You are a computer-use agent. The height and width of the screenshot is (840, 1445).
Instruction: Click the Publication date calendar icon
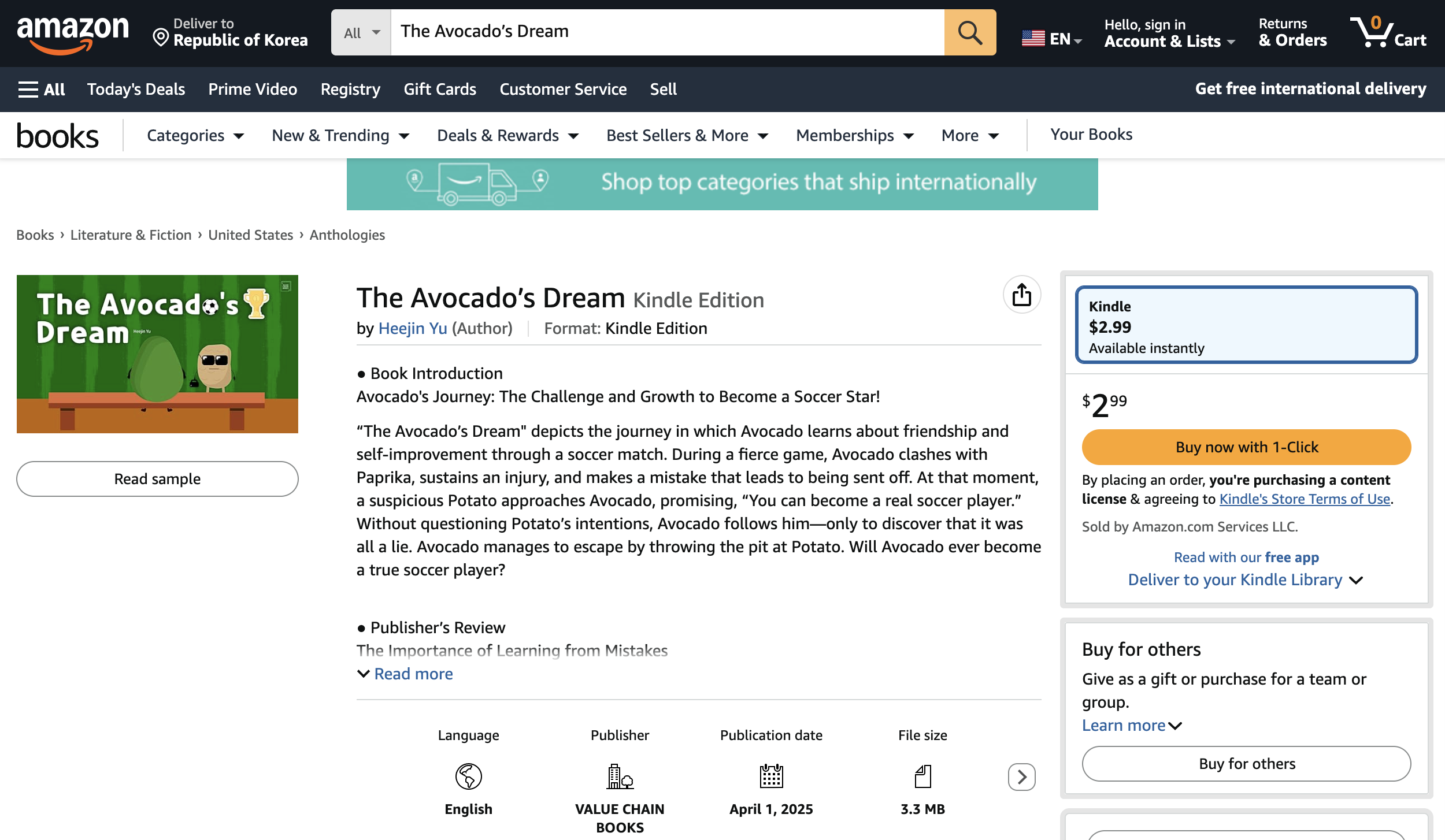[771, 776]
